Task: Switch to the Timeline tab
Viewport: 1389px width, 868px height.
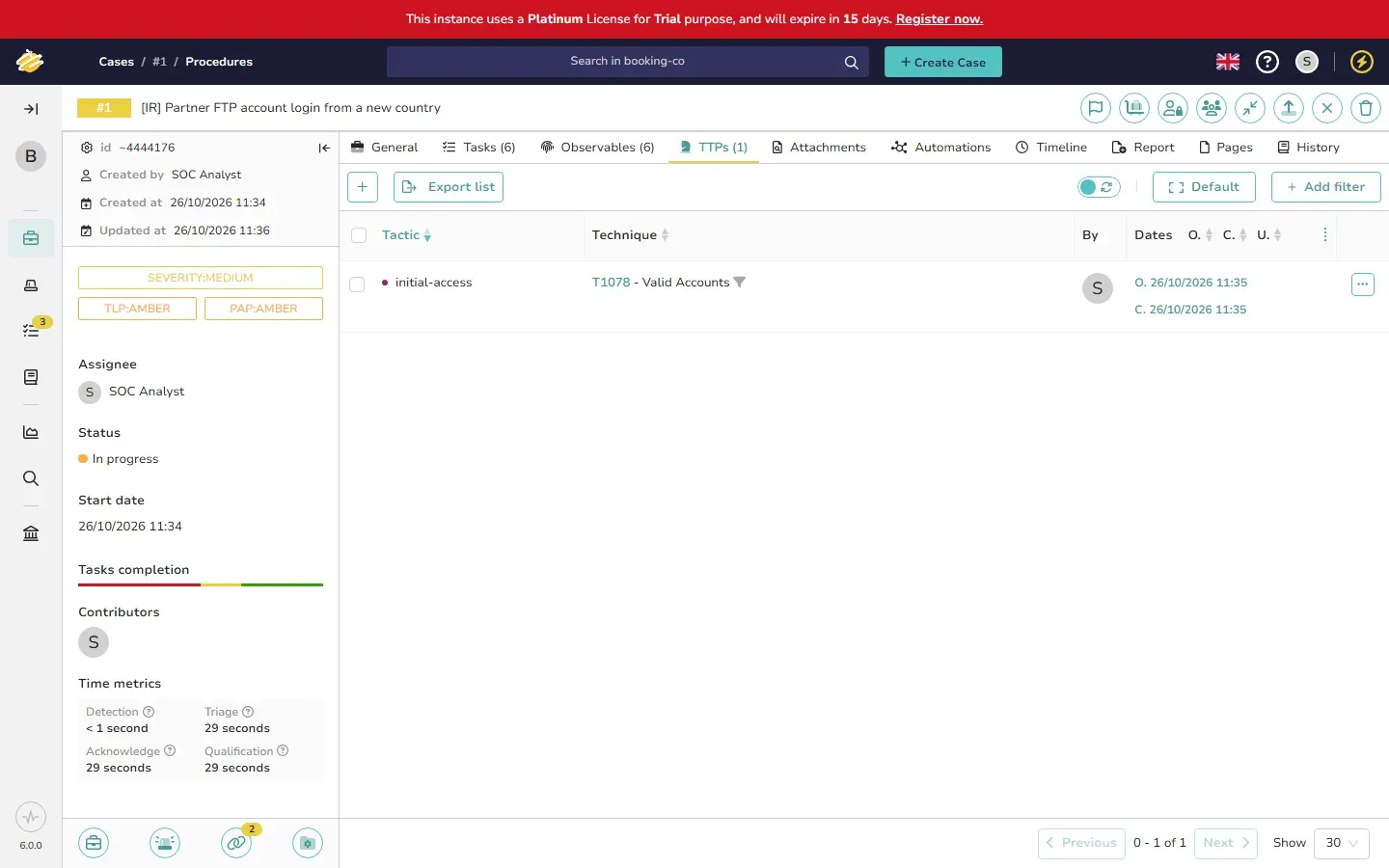Action: click(1051, 148)
